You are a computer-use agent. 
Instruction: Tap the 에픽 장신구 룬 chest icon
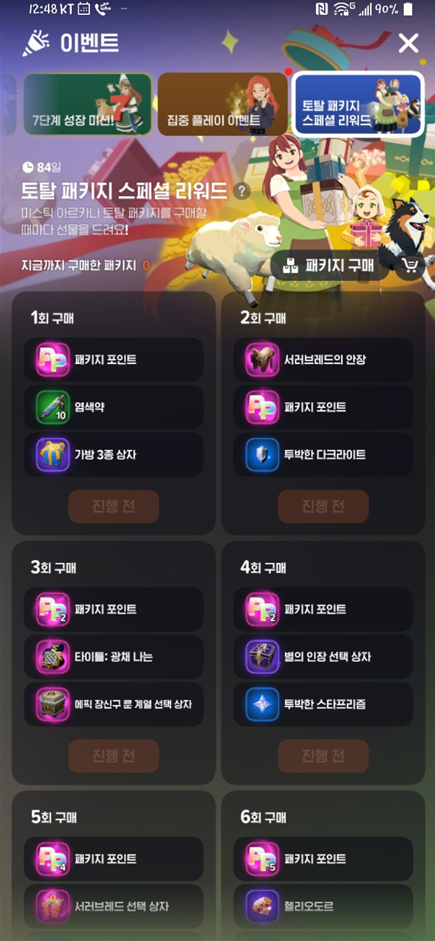click(53, 704)
